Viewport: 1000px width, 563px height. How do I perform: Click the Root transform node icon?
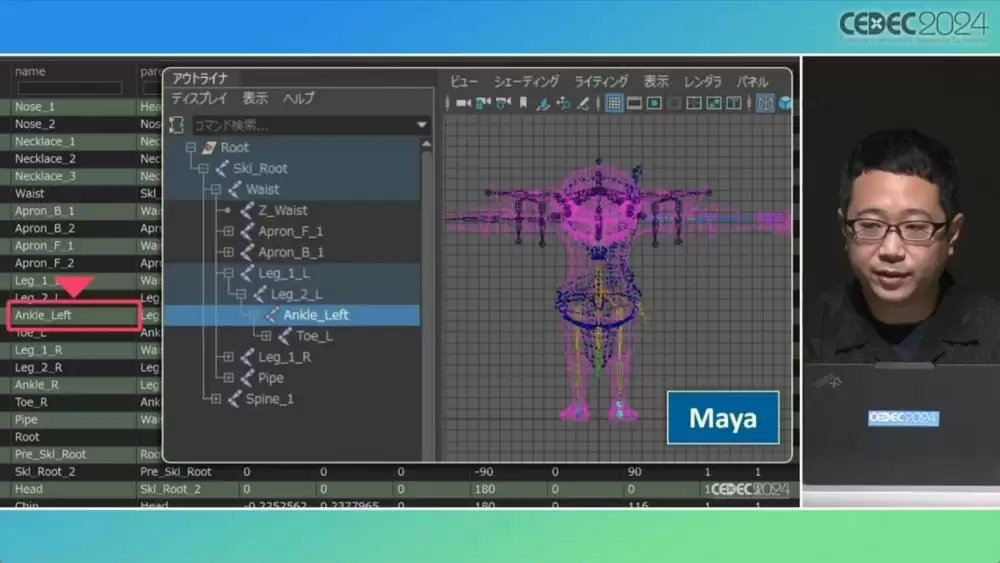209,148
